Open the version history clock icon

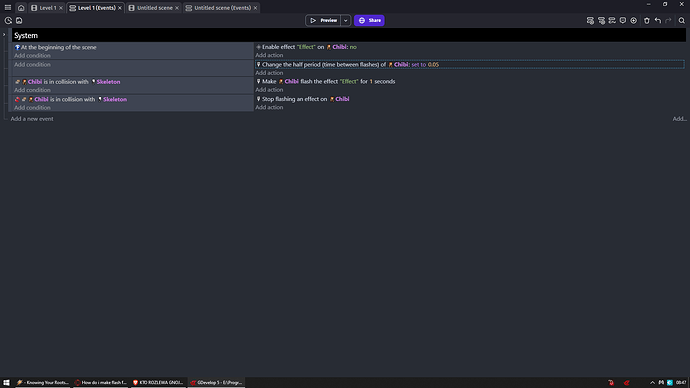point(8,20)
